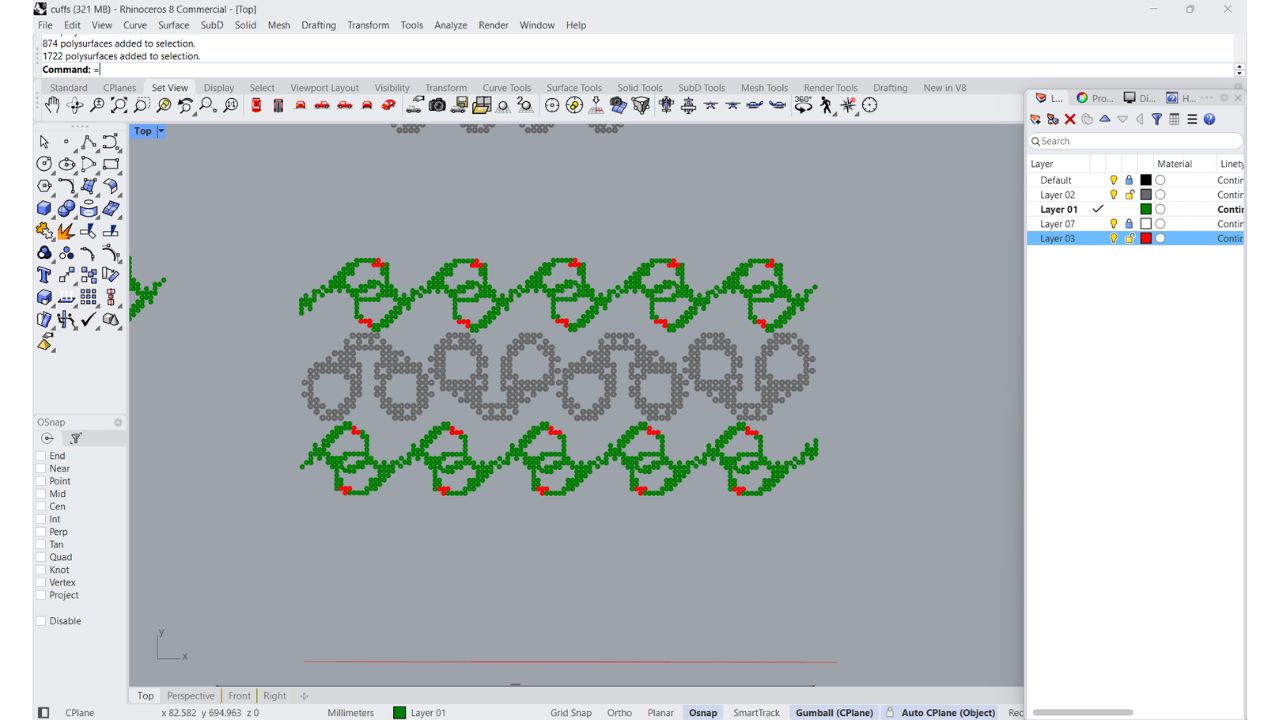
Task: Select the Box solid tool in sidebar
Action: [44, 208]
